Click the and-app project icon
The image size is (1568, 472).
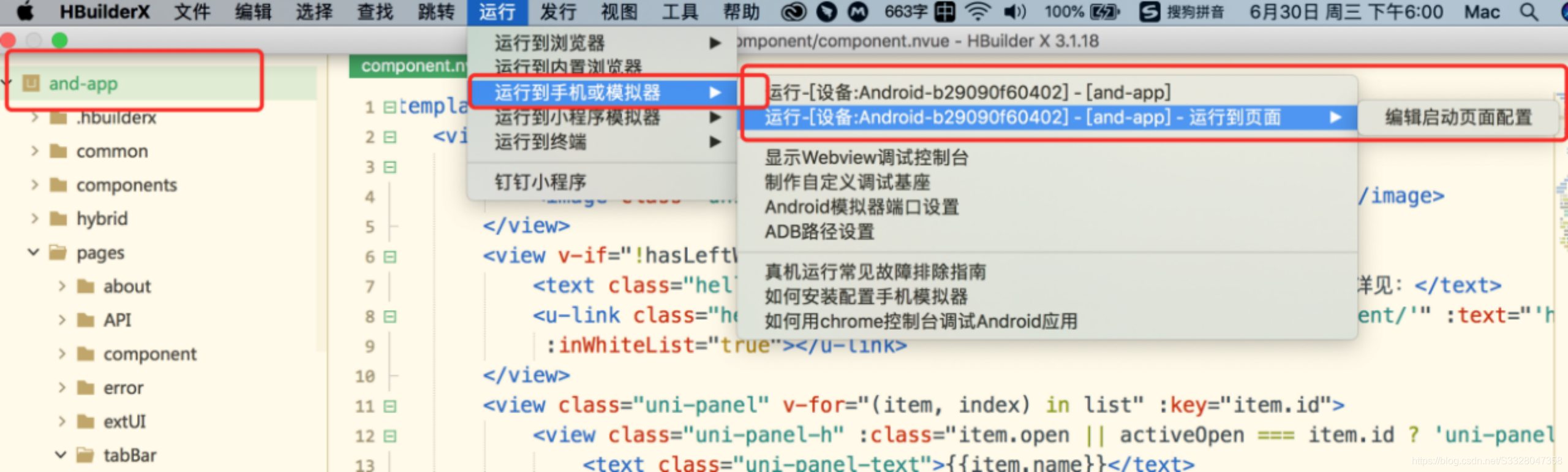click(x=31, y=83)
